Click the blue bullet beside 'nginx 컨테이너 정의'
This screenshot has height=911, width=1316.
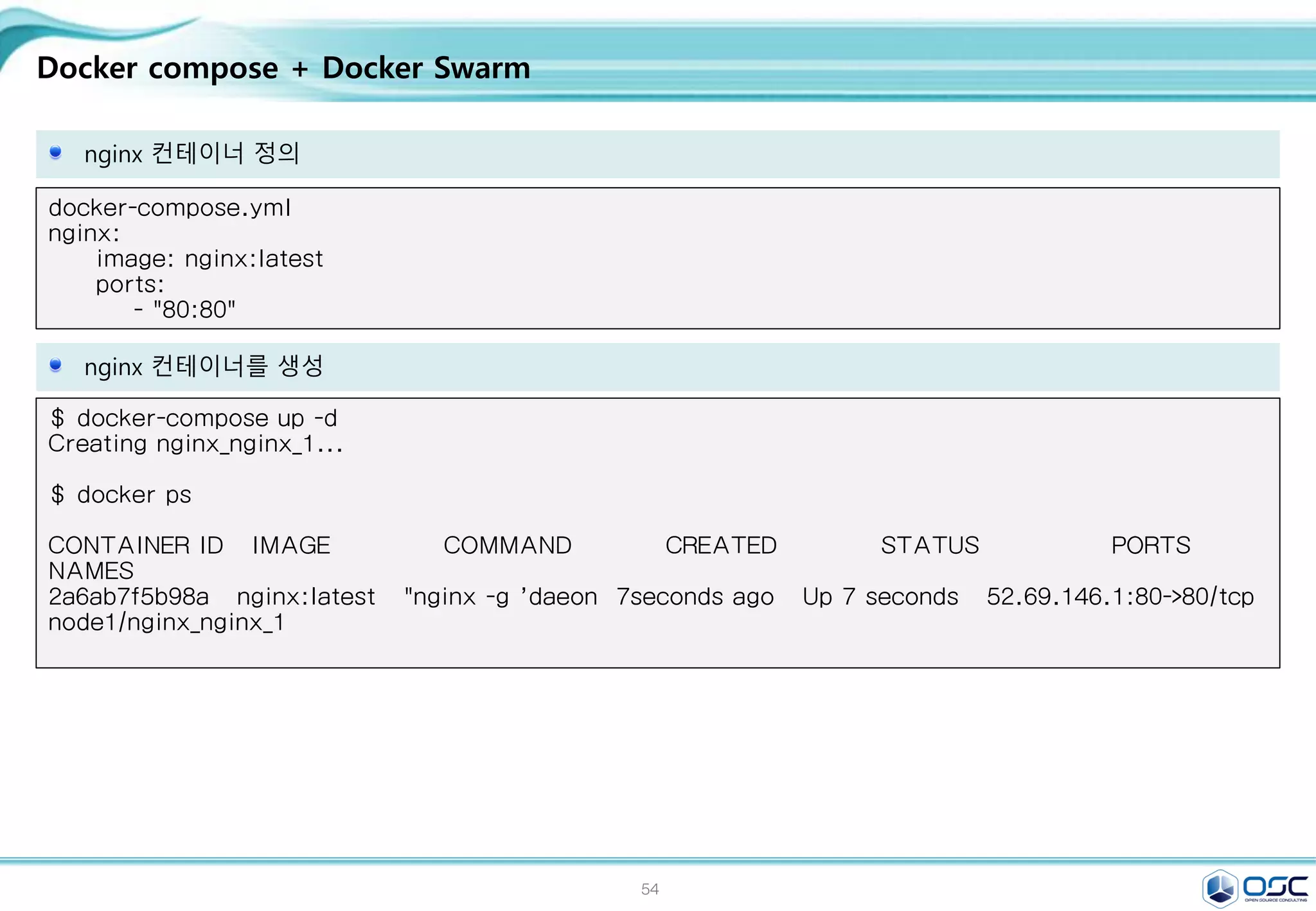point(55,152)
